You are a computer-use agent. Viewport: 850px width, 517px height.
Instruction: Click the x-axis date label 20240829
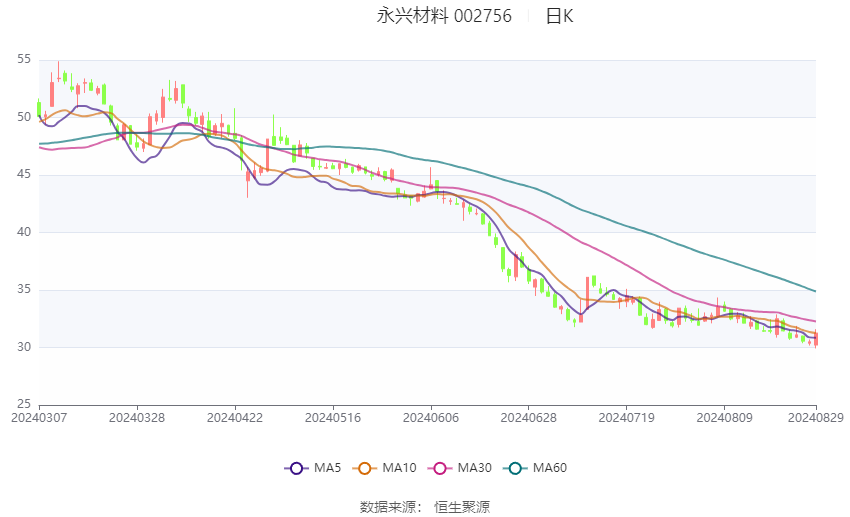click(x=816, y=418)
